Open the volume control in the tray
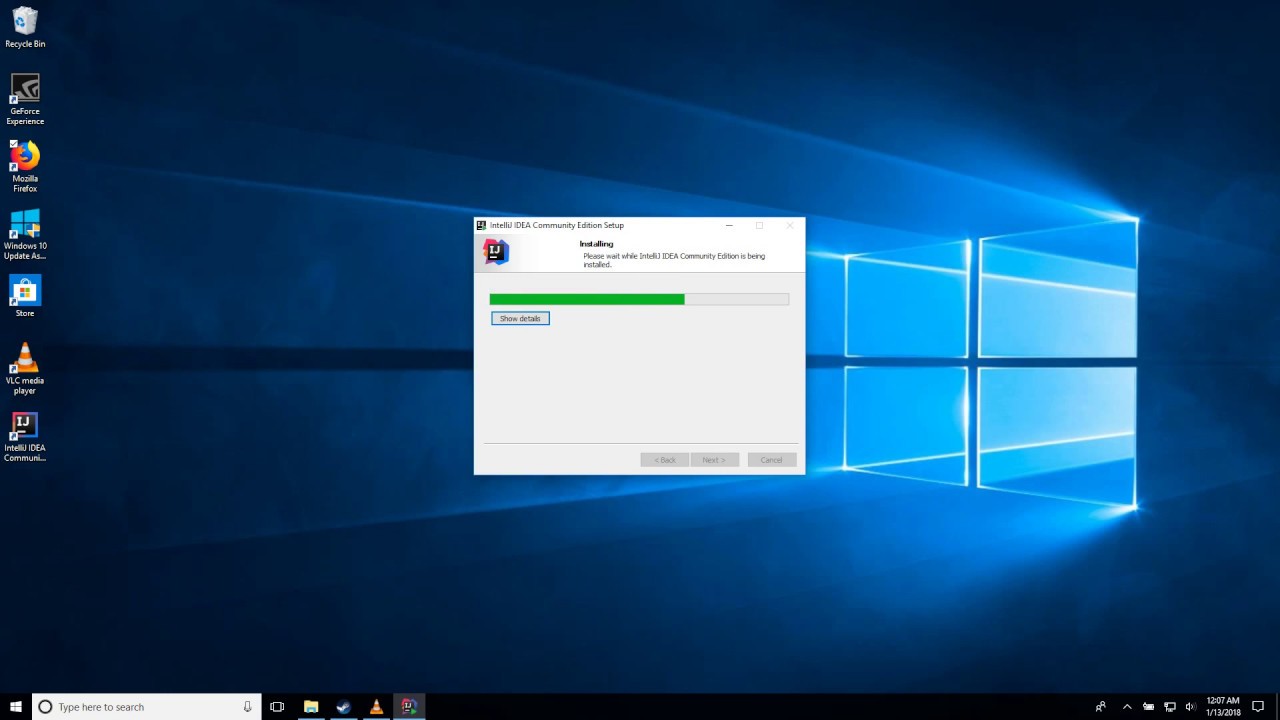The image size is (1280, 720). (1190, 707)
